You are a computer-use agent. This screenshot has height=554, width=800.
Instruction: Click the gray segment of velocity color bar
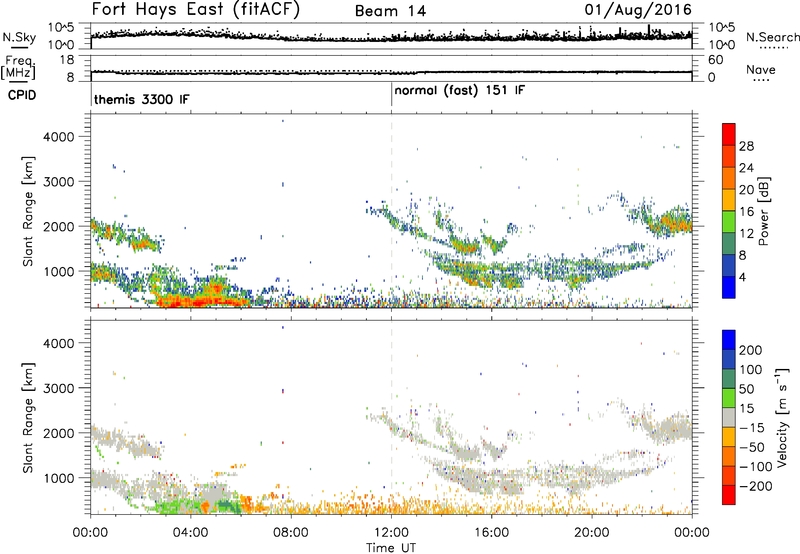729,417
